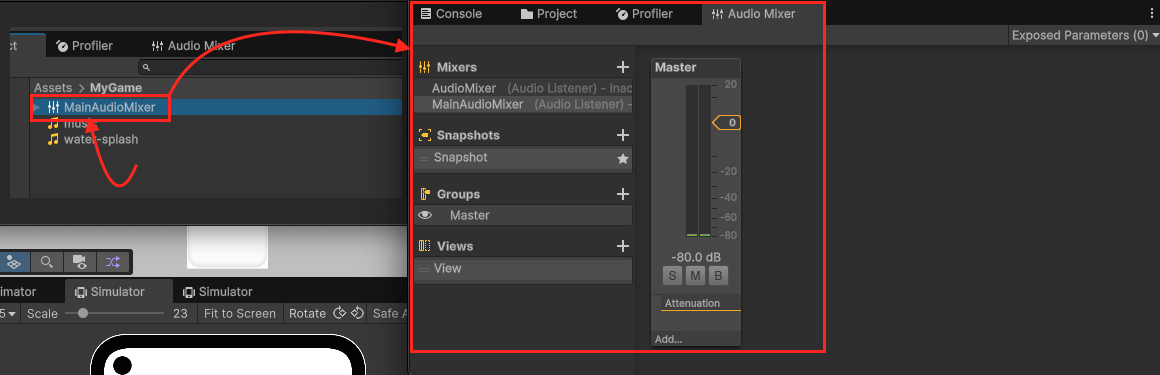Open the Add... effect menu on Master
Viewport: 1160px width, 375px height.
point(669,339)
